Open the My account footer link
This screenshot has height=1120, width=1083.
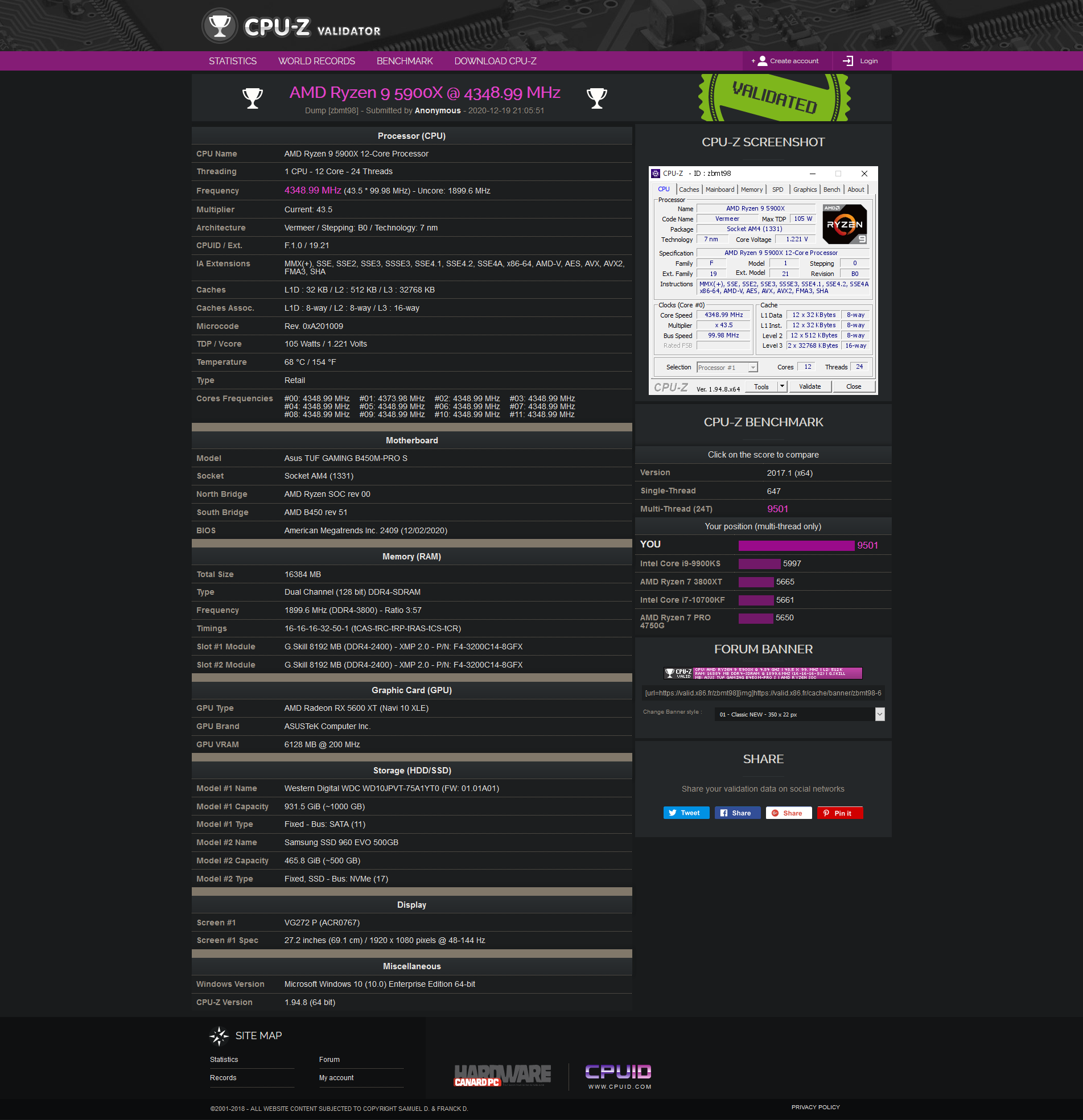(x=336, y=1078)
